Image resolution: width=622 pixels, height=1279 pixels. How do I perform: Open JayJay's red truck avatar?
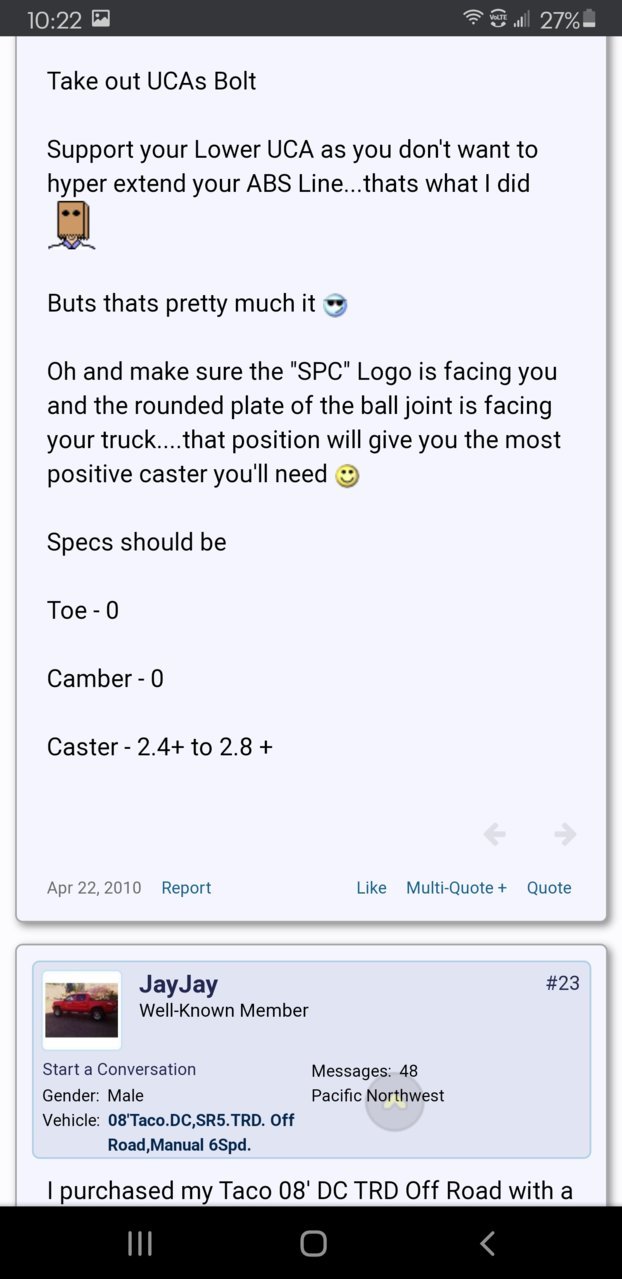[x=82, y=1010]
